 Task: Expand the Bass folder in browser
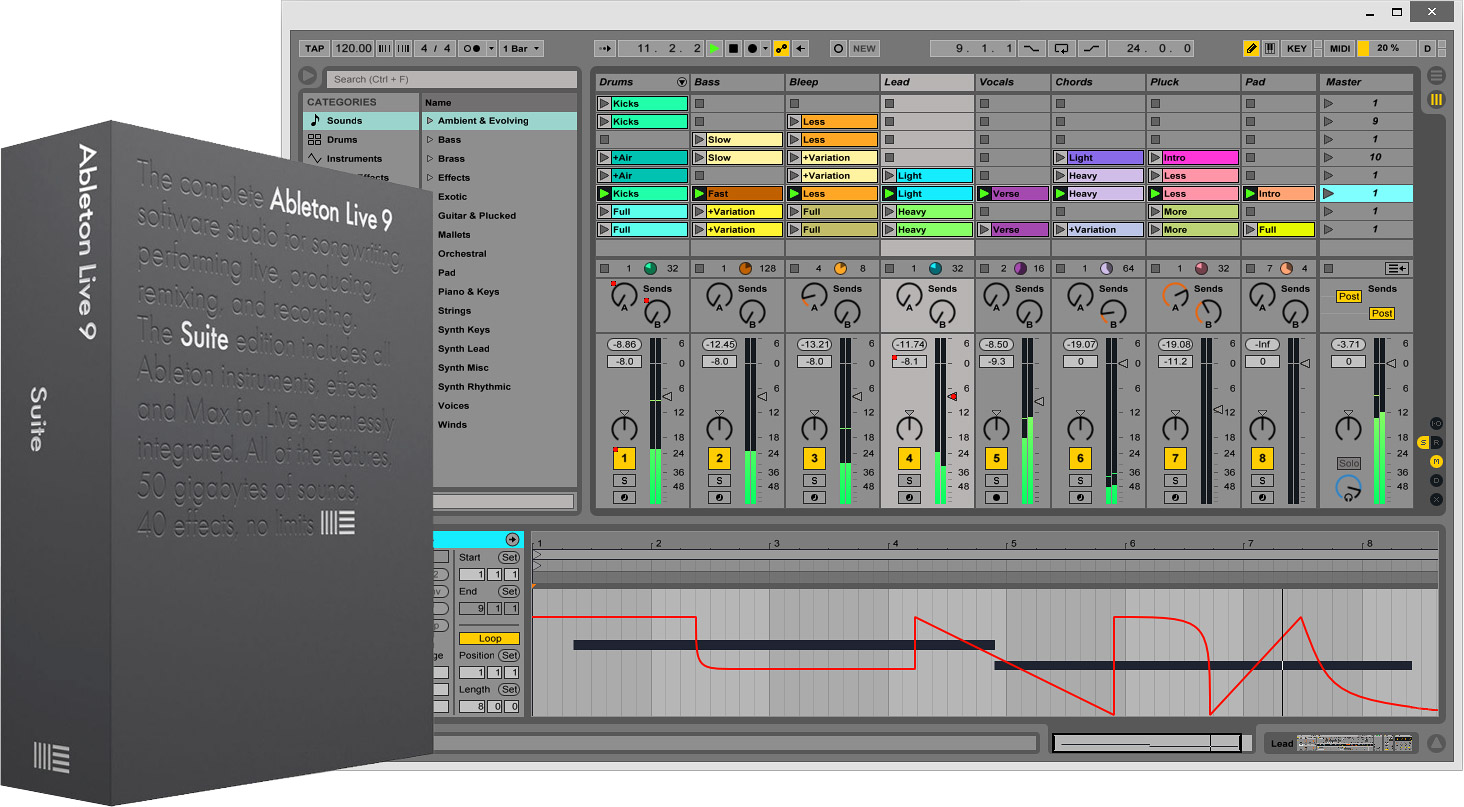[430, 140]
